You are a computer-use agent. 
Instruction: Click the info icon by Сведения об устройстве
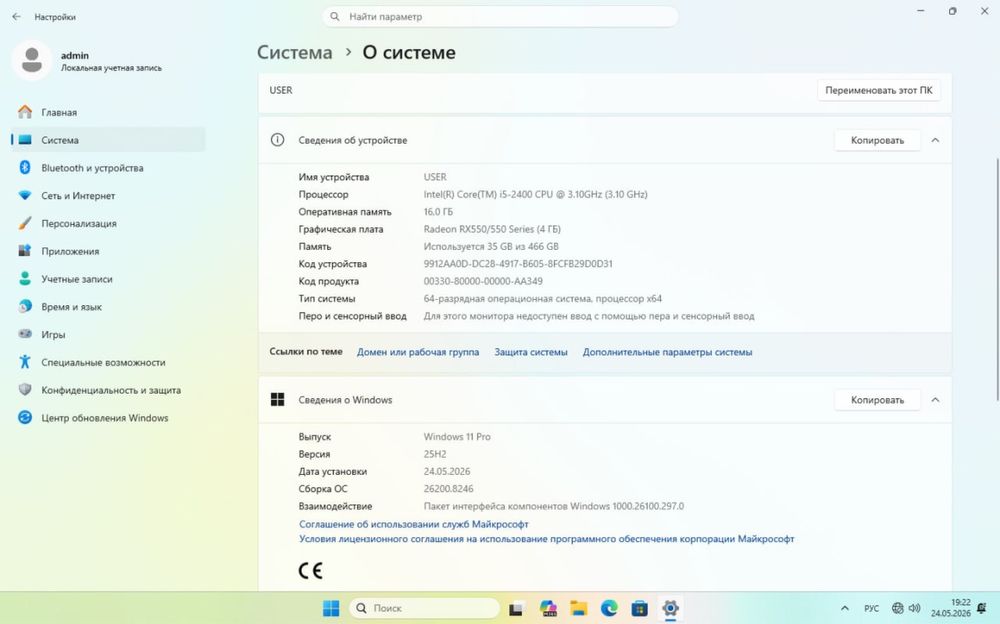(277, 140)
